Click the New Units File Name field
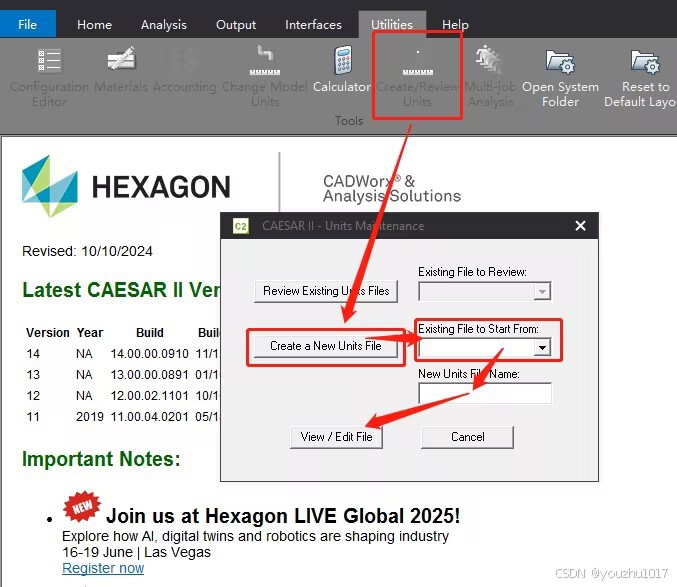The width and height of the screenshot is (677, 587). tap(485, 393)
